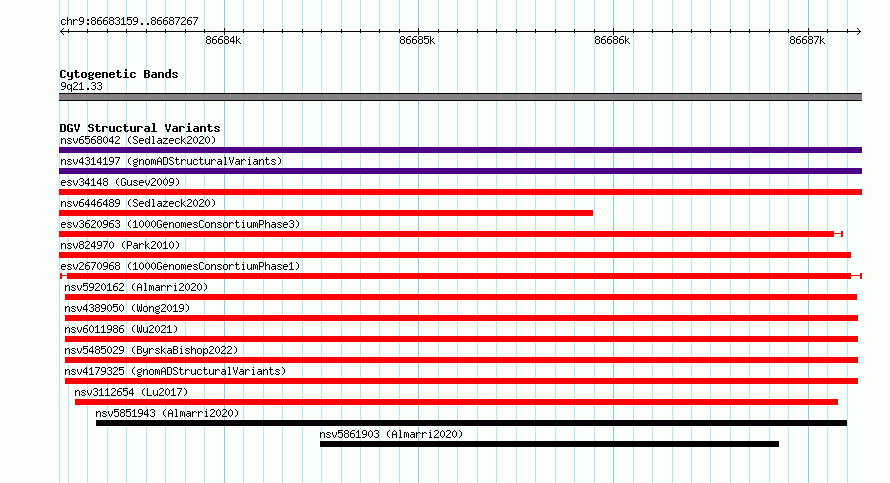This screenshot has height=483, width=890.
Task: Click the red bar under nsv5920162
Action: click(460, 297)
